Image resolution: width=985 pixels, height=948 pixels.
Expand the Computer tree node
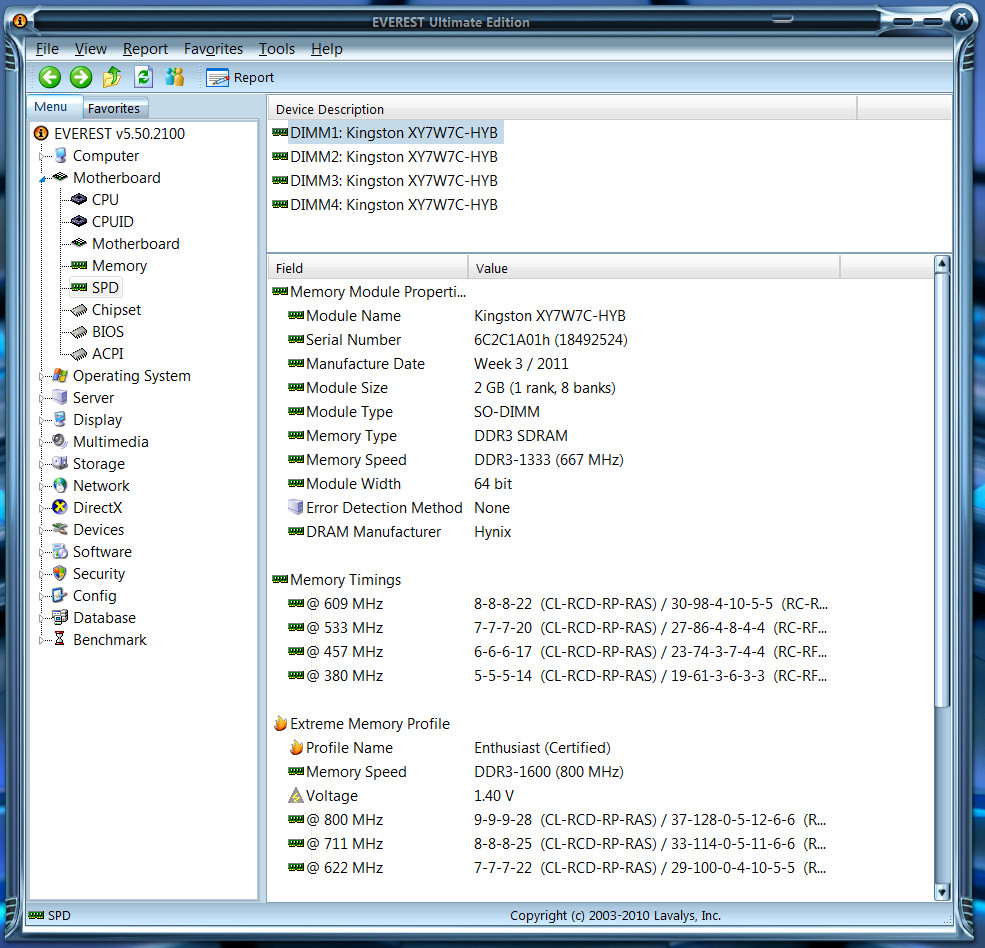tap(42, 156)
